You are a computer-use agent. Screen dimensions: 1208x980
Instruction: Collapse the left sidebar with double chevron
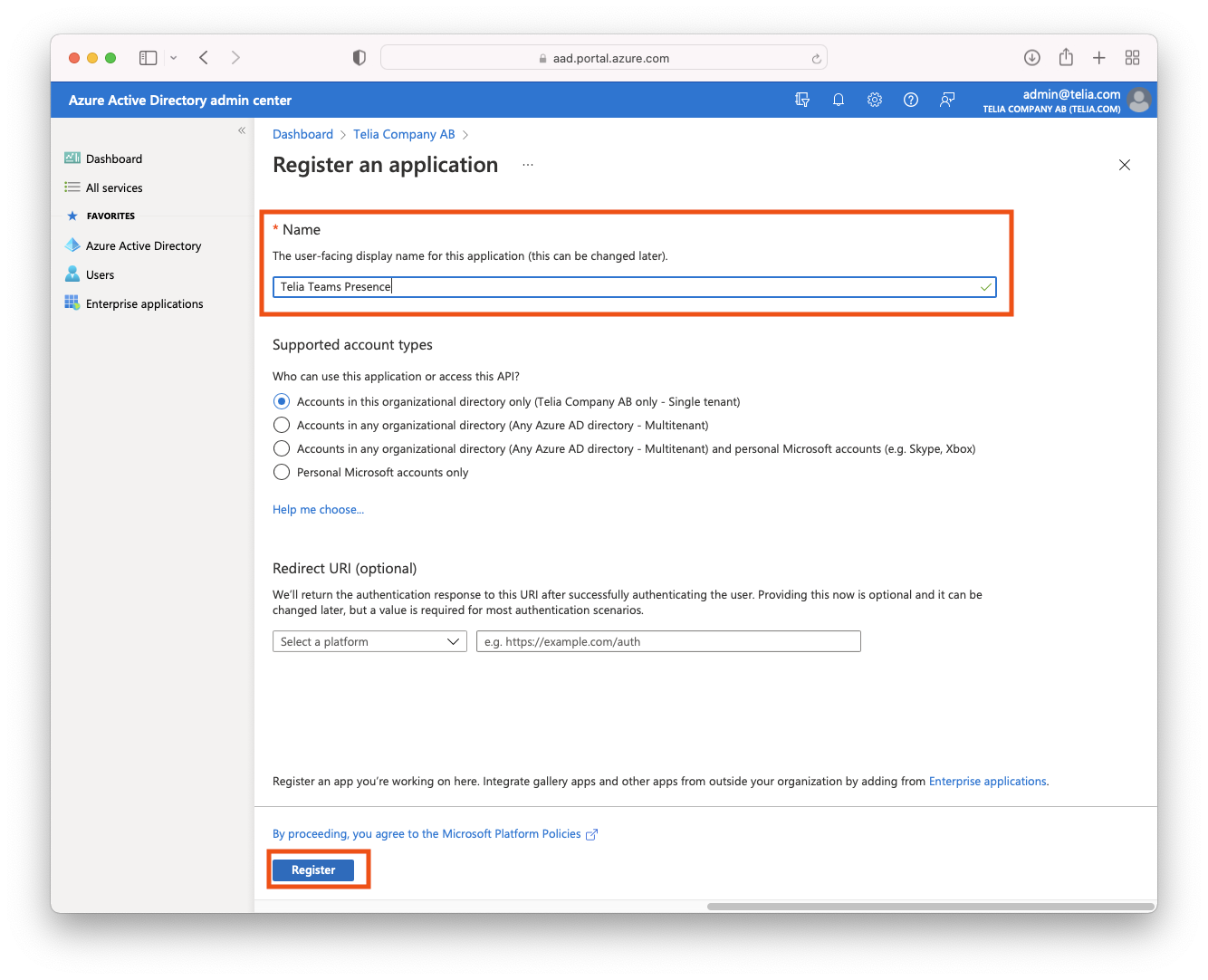click(x=242, y=130)
